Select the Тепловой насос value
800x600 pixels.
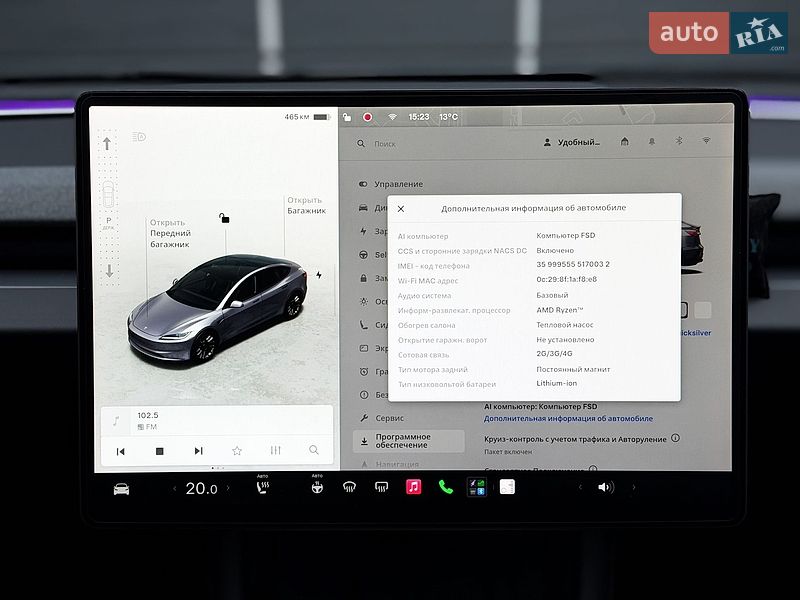click(564, 324)
